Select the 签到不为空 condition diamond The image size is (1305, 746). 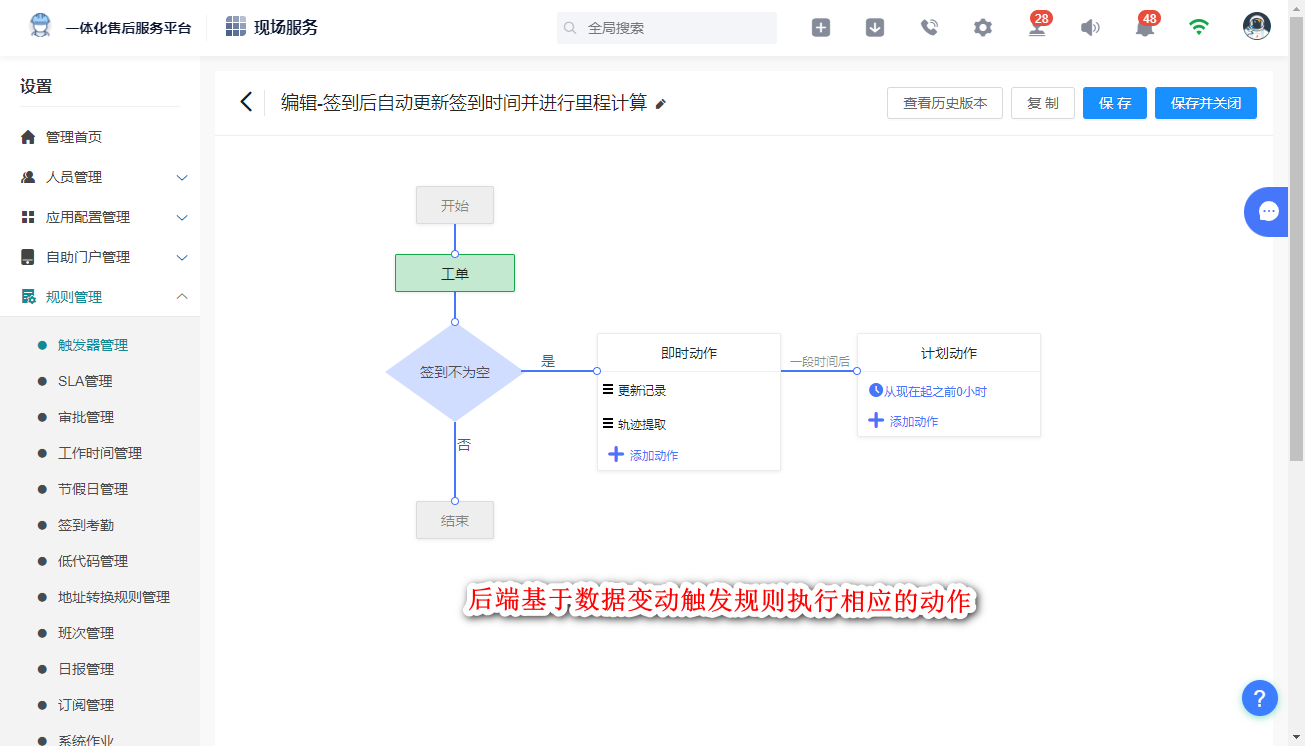(454, 372)
